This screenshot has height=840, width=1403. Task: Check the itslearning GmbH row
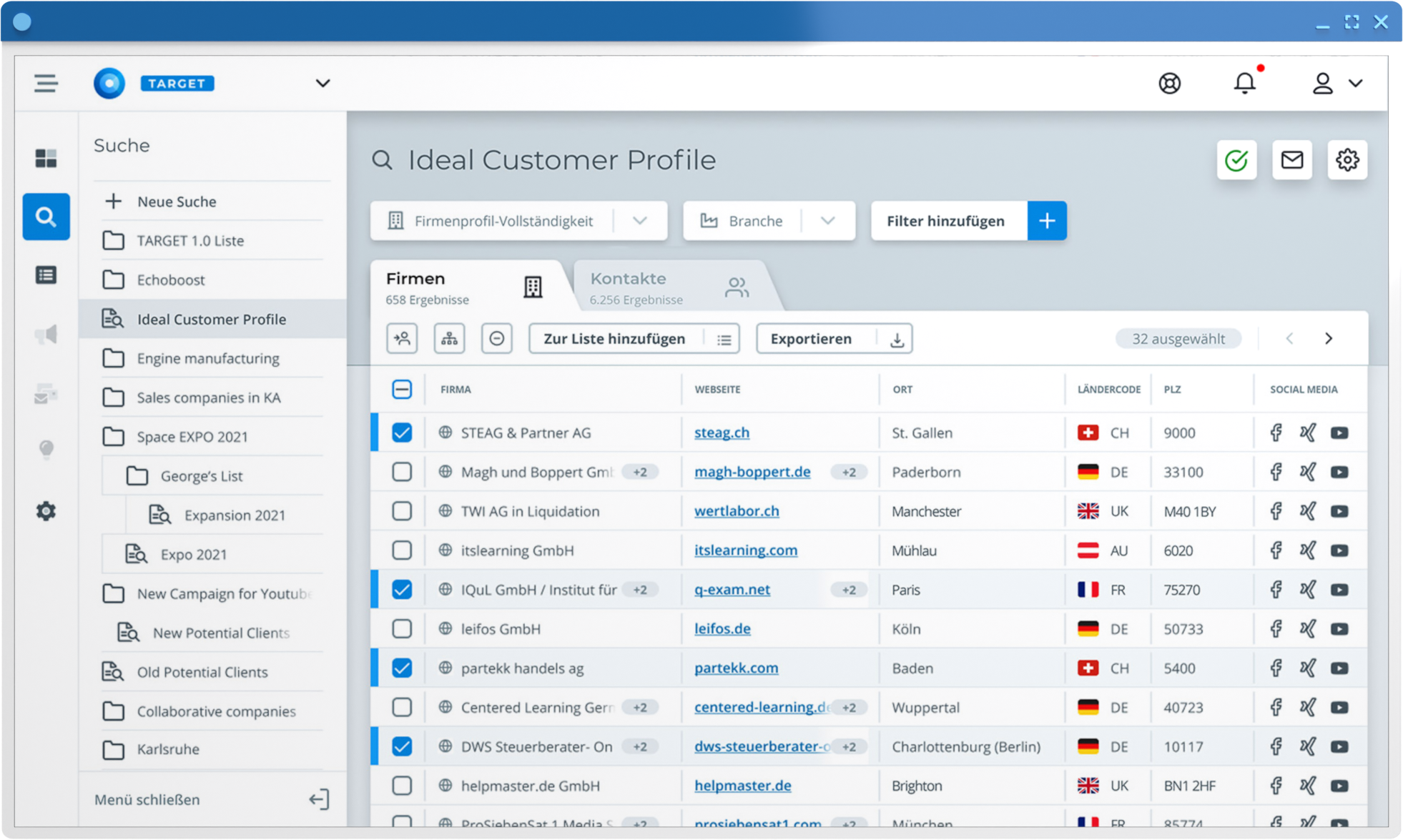pyautogui.click(x=402, y=550)
